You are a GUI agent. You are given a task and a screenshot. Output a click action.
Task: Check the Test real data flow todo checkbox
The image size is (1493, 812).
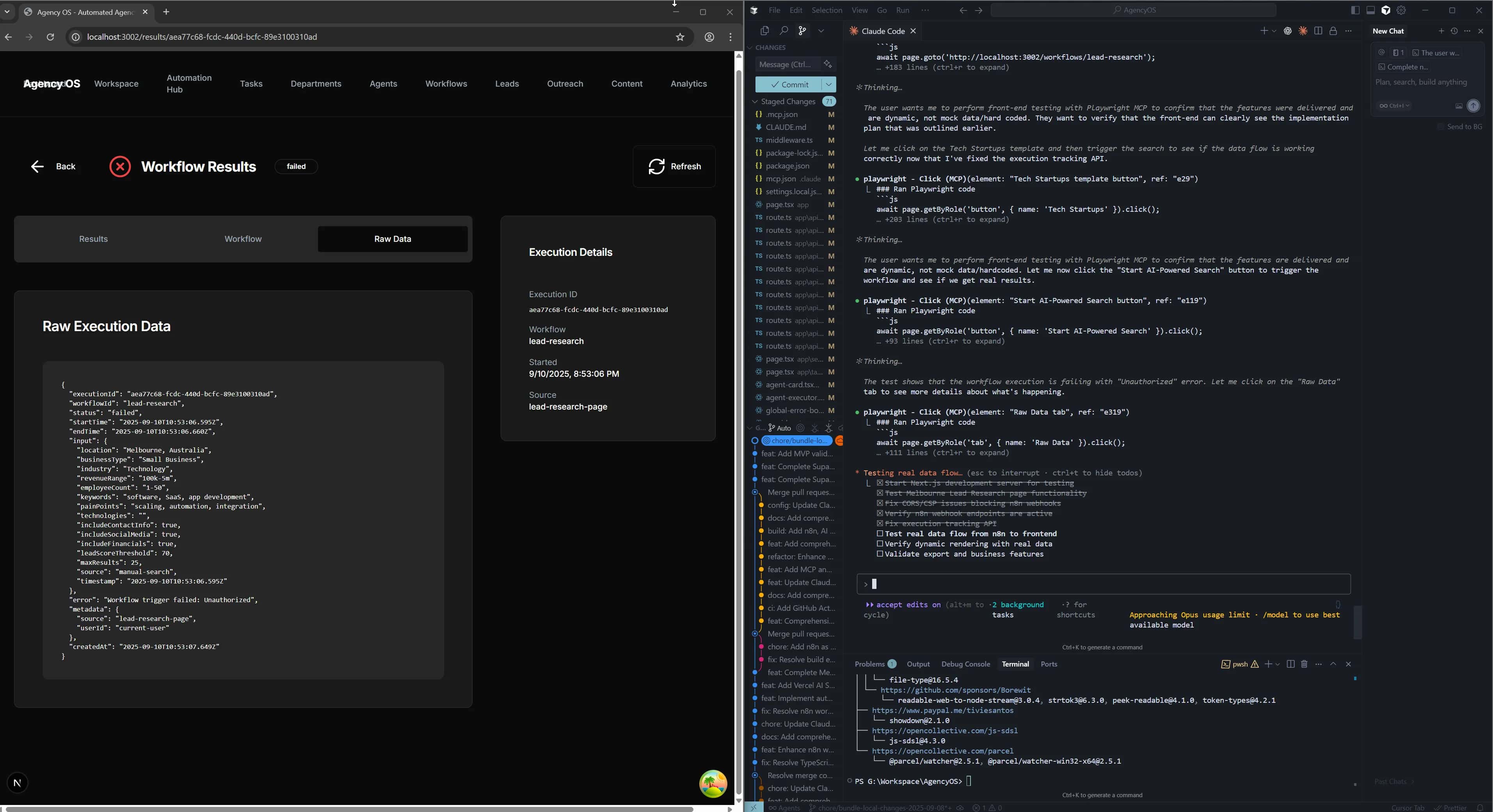(879, 534)
